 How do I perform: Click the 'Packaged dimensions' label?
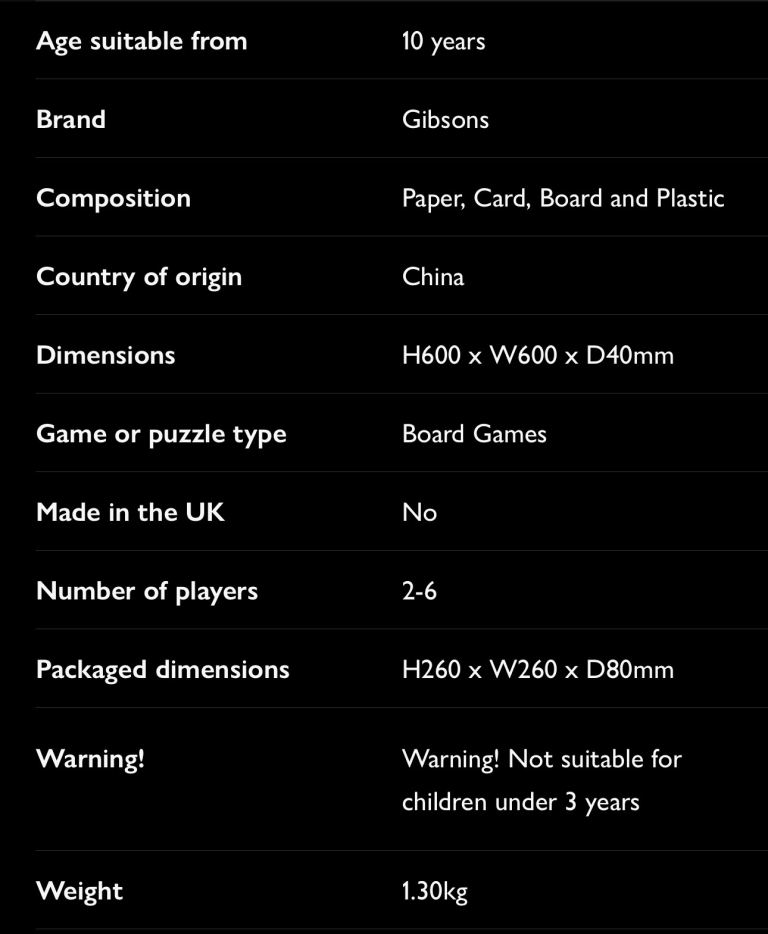(x=163, y=669)
